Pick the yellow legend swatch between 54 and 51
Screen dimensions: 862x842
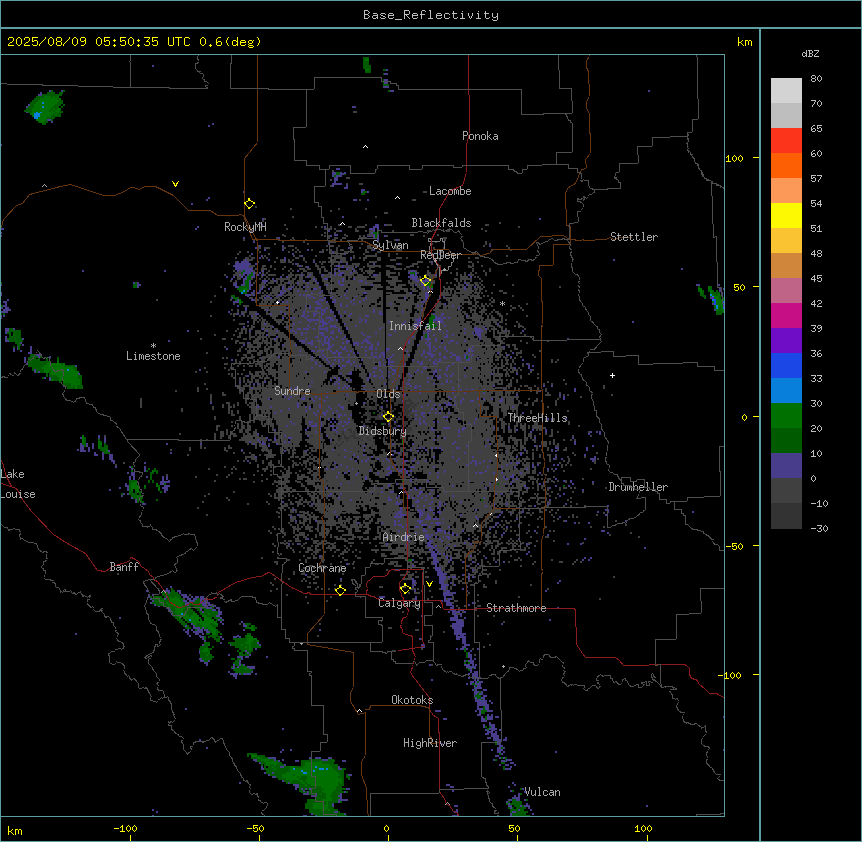(786, 215)
